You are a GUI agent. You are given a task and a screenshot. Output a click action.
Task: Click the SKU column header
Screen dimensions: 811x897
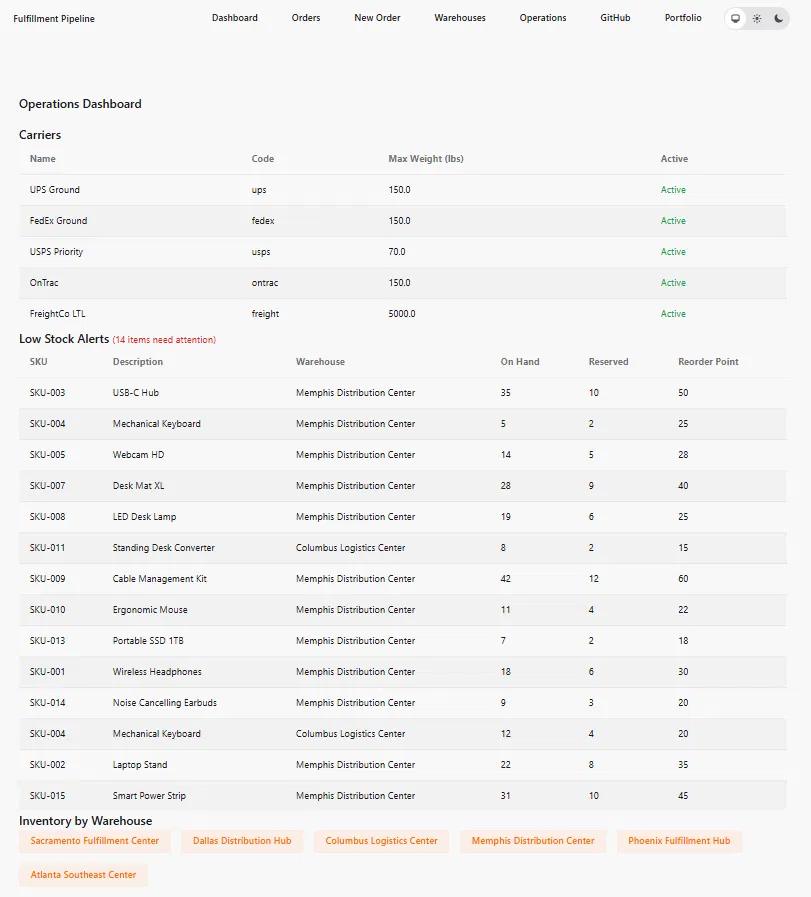coord(38,362)
